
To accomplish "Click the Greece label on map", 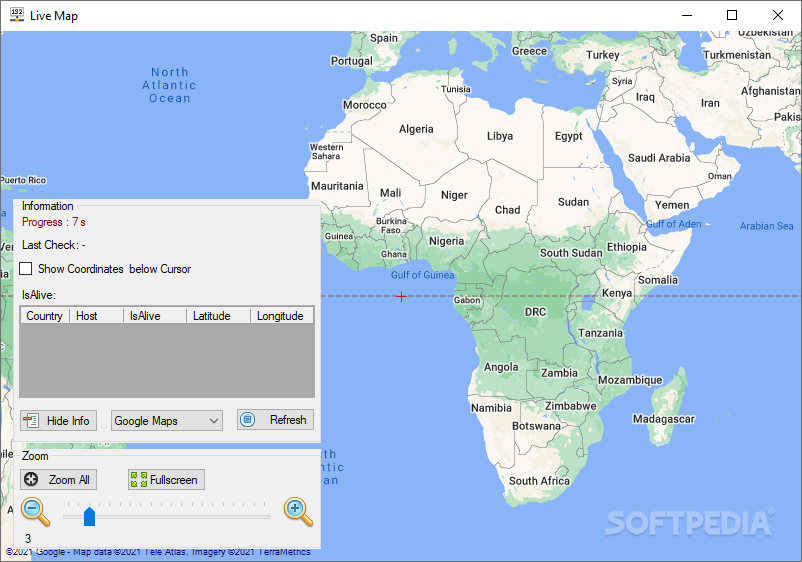I will pos(529,51).
